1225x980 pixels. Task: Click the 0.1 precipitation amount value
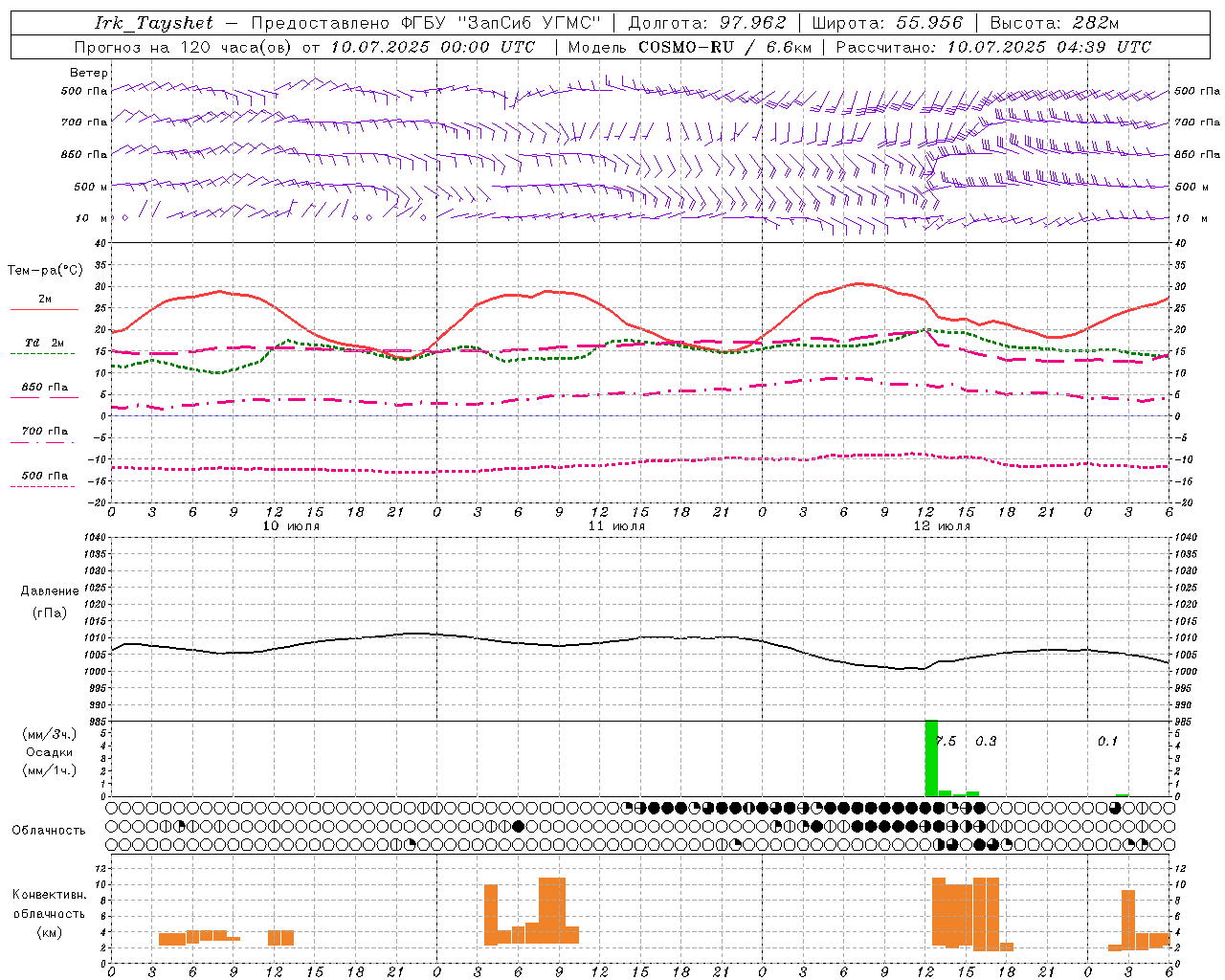coord(1107,741)
